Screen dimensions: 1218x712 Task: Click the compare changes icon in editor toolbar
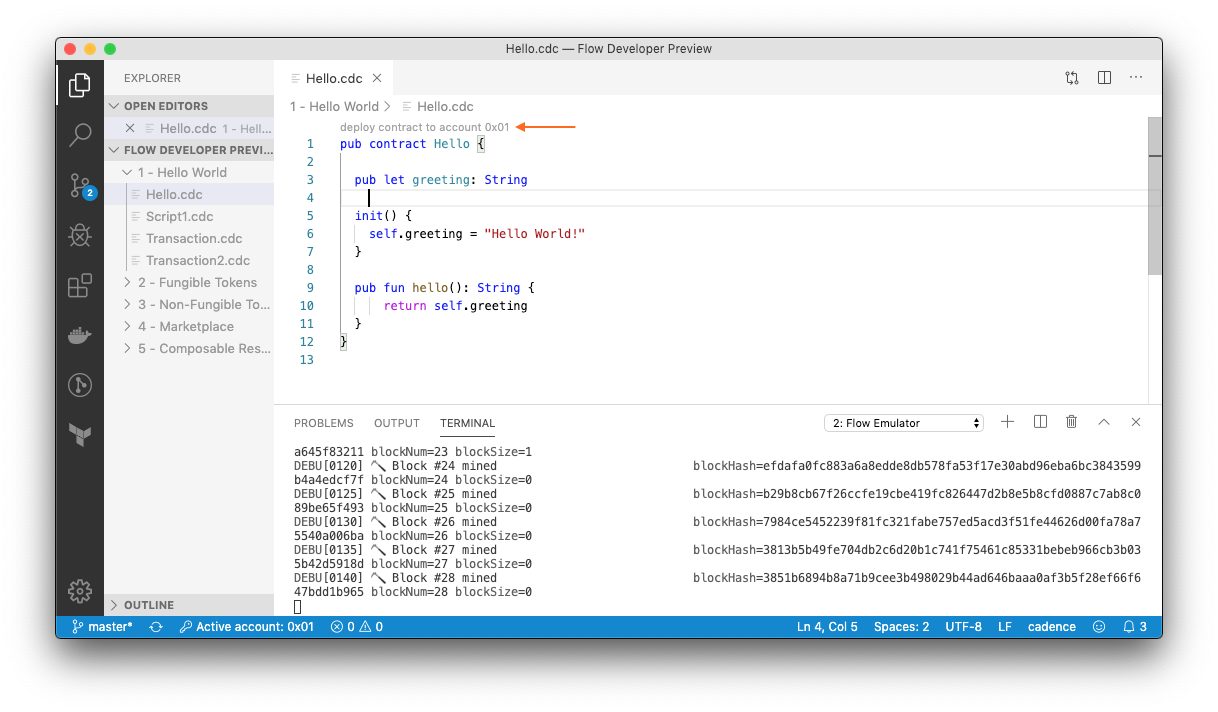[1072, 77]
